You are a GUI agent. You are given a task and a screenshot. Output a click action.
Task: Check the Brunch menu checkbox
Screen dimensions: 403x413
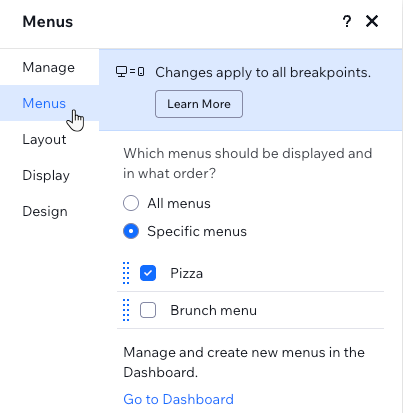148,310
